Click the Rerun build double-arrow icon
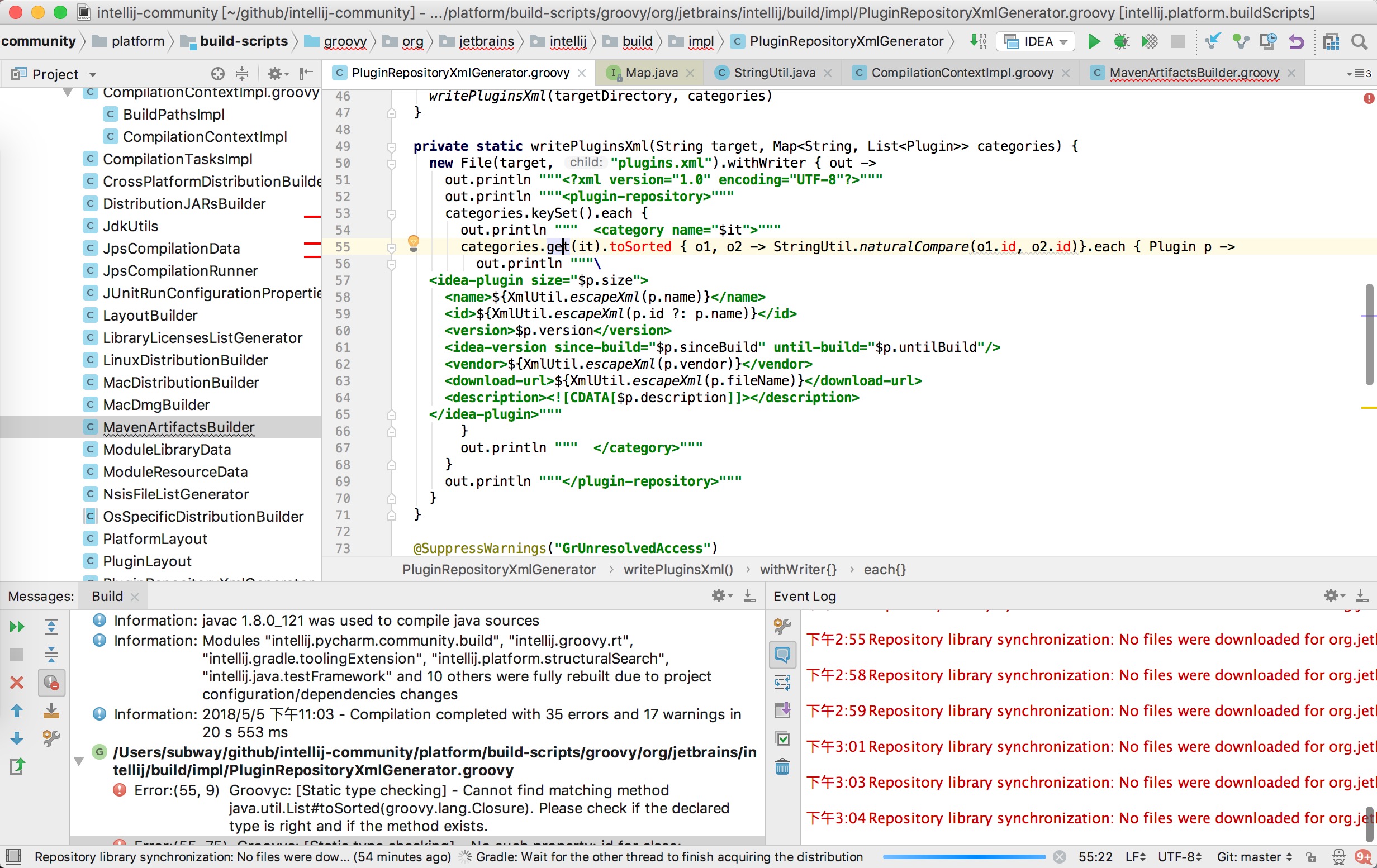The height and width of the screenshot is (868, 1377). tap(17, 627)
